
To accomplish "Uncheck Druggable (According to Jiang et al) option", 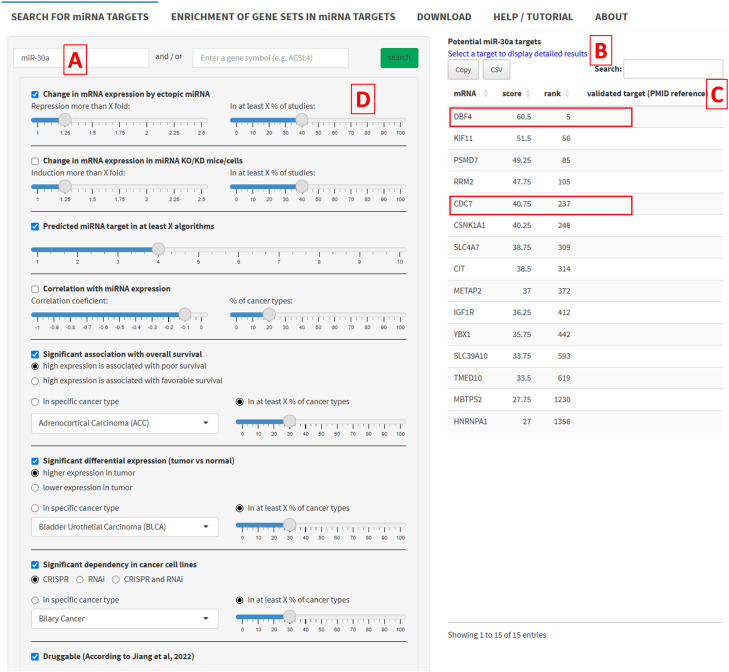I will click(35, 657).
